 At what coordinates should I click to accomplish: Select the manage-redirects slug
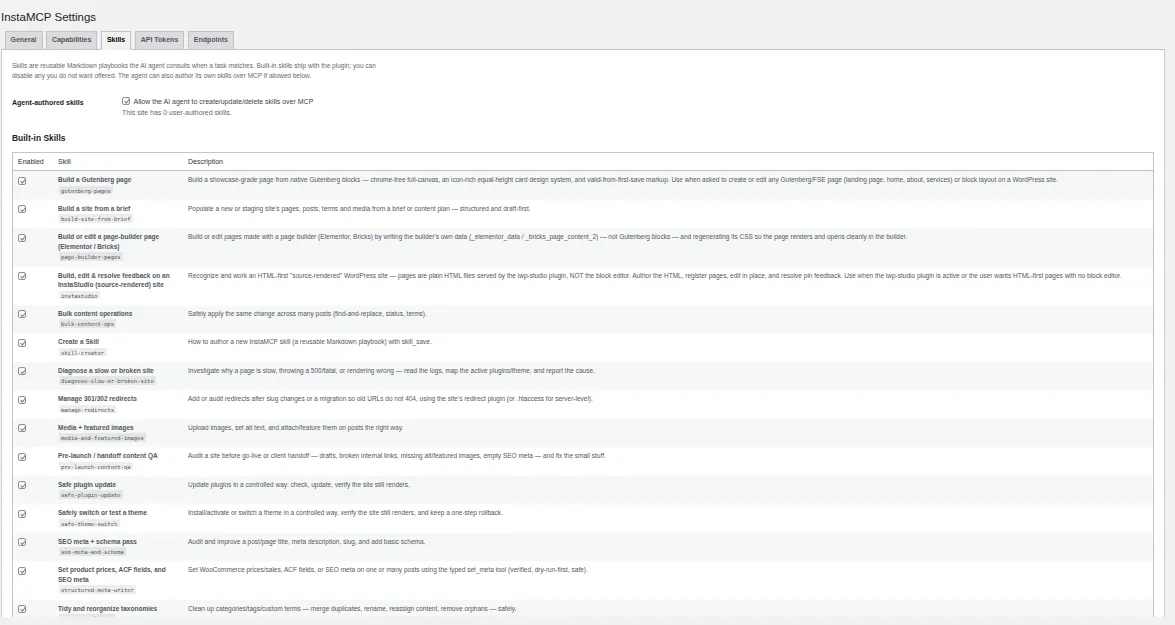tap(88, 410)
